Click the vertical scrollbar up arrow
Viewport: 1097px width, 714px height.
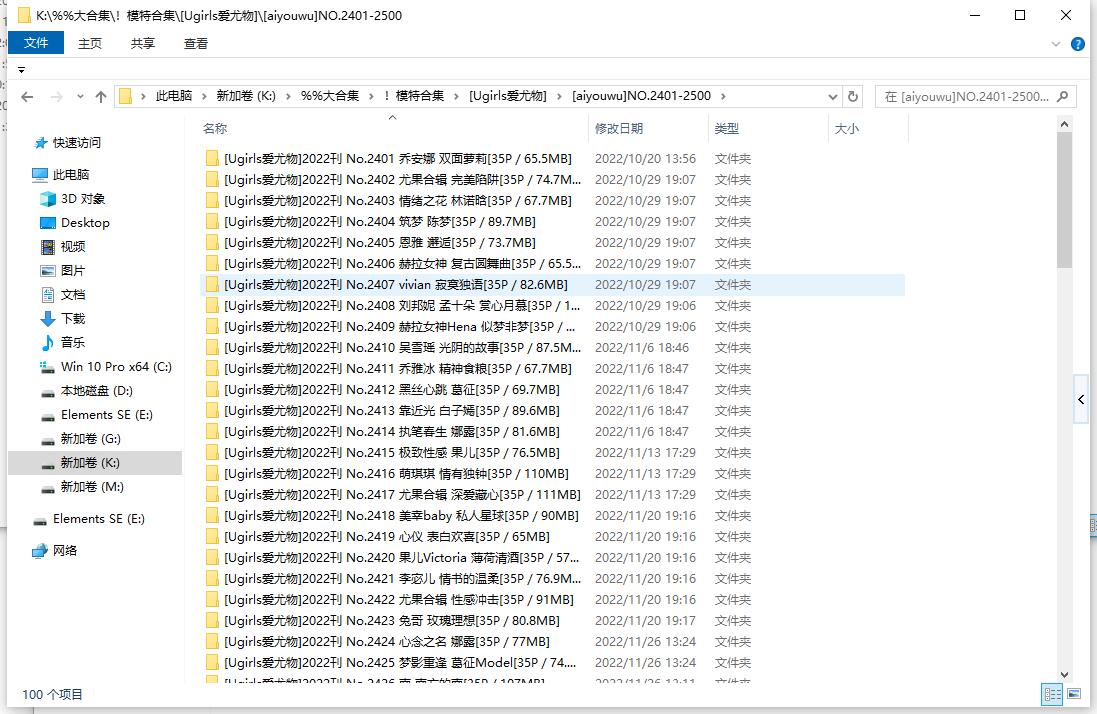(1065, 124)
